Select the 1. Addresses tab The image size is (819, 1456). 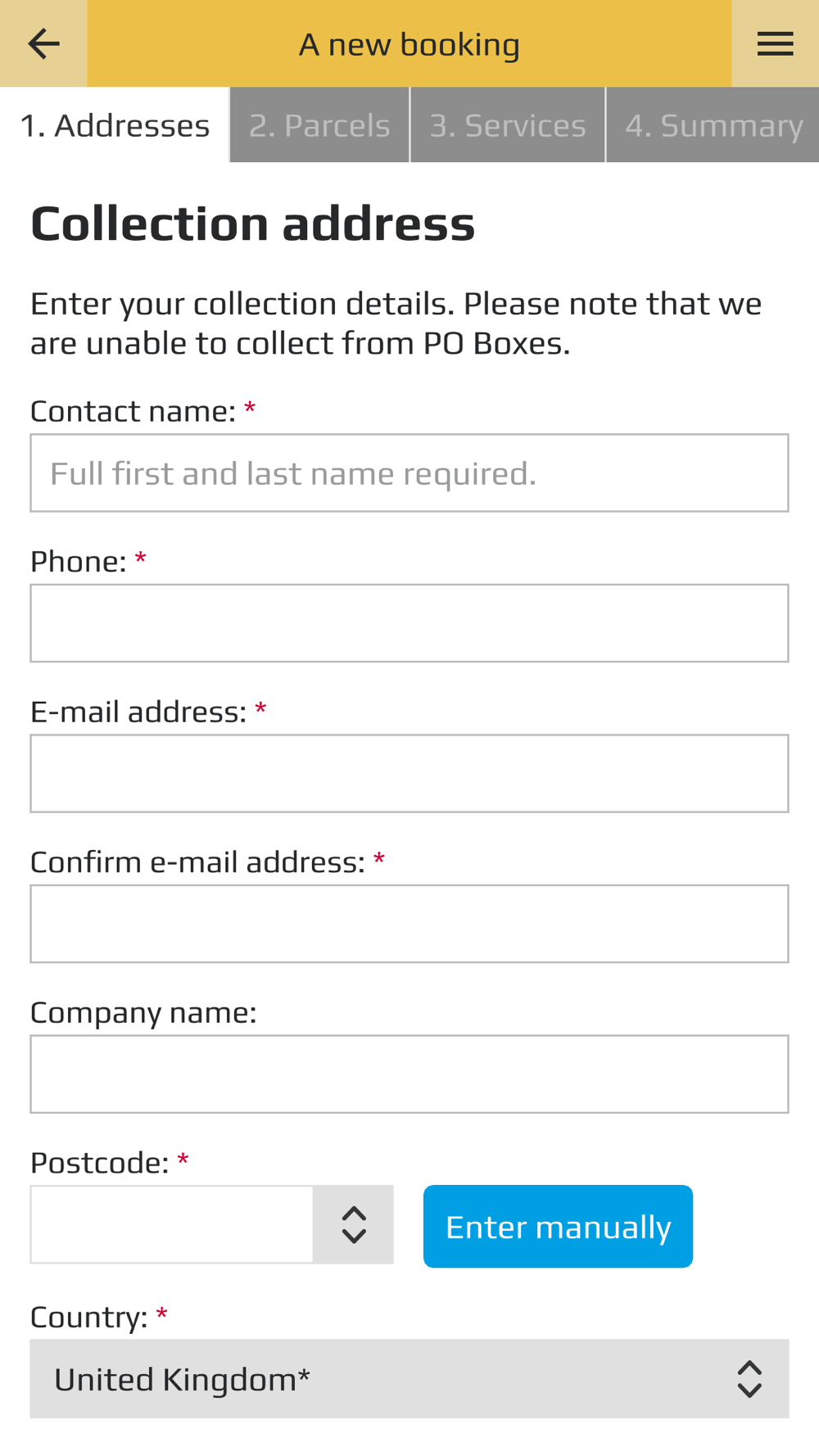tap(115, 125)
